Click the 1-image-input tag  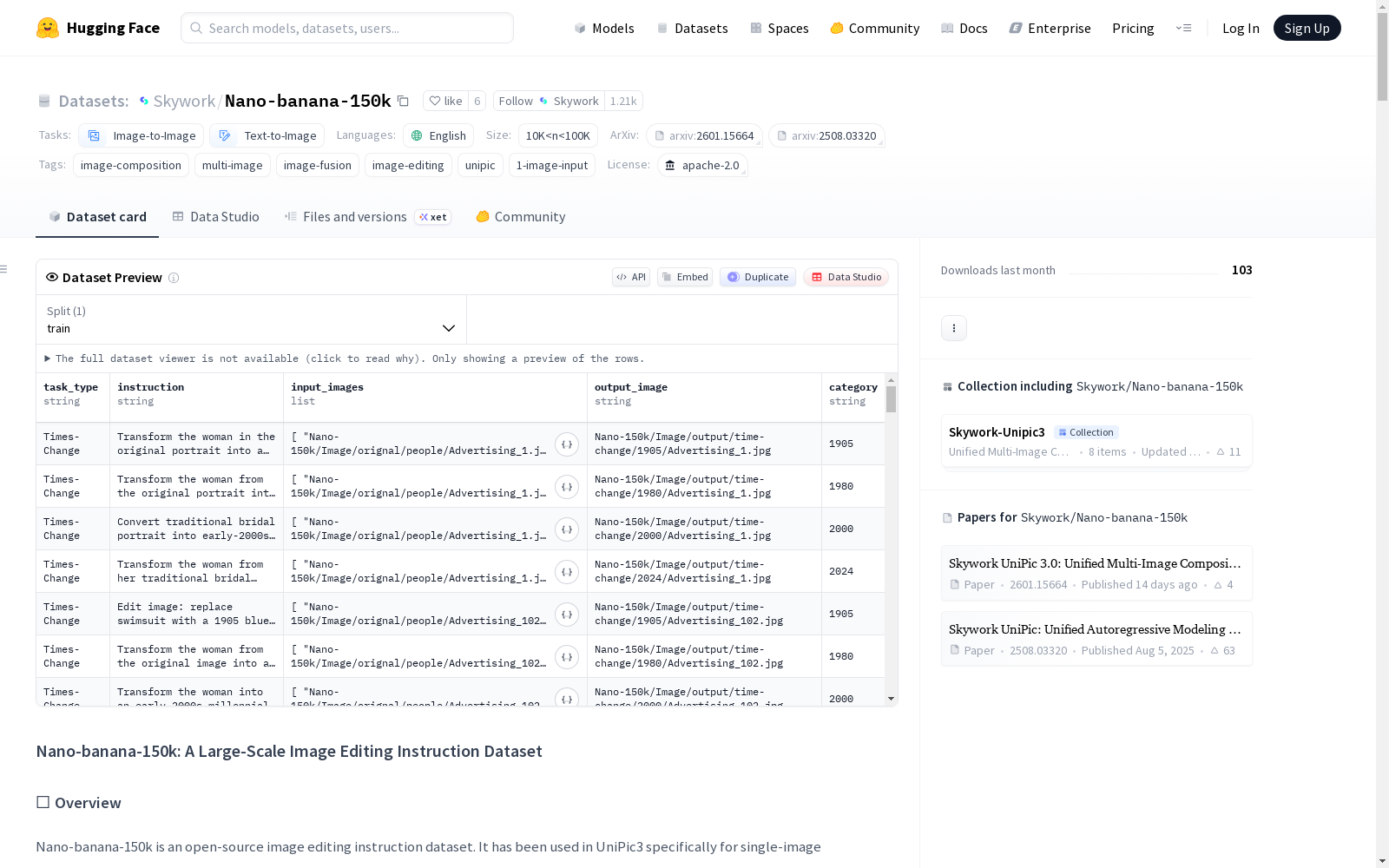click(x=552, y=165)
